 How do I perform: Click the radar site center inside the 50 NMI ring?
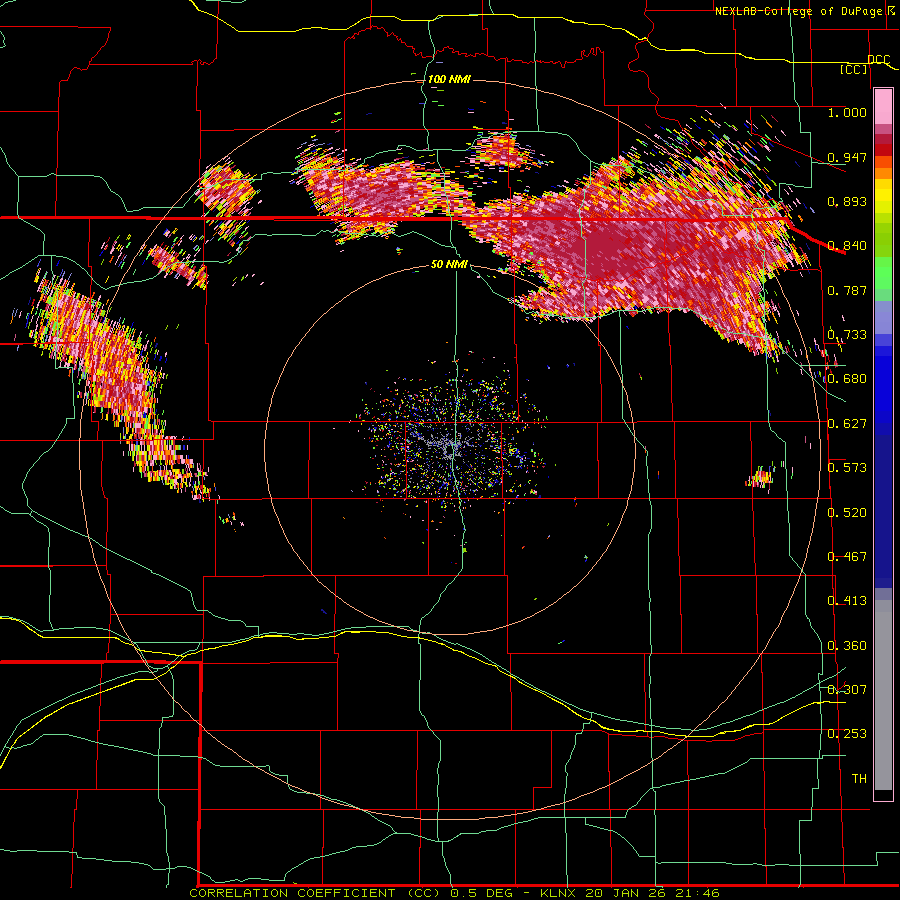coord(451,449)
